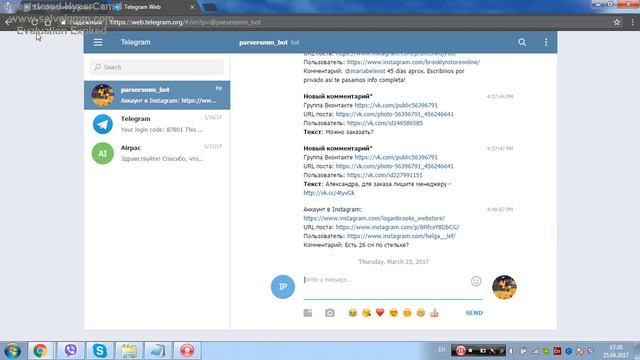
Task: Open the Windows Start menu
Action: tap(12, 351)
